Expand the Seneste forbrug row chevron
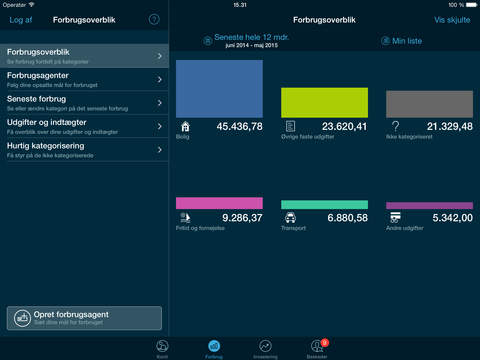The image size is (480, 360). coord(160,103)
